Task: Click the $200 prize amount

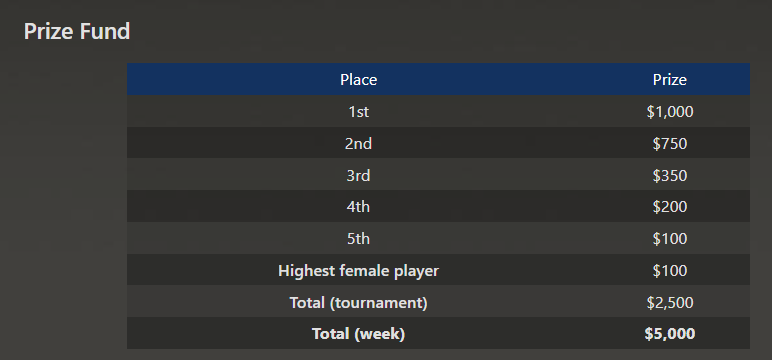Action: tap(670, 207)
